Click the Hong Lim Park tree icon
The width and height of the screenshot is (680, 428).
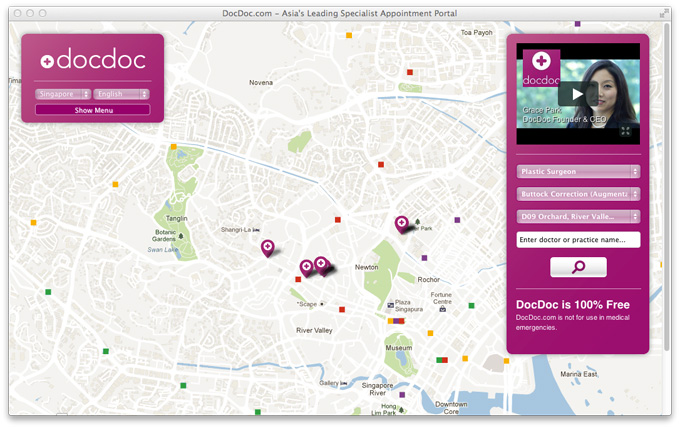402,409
